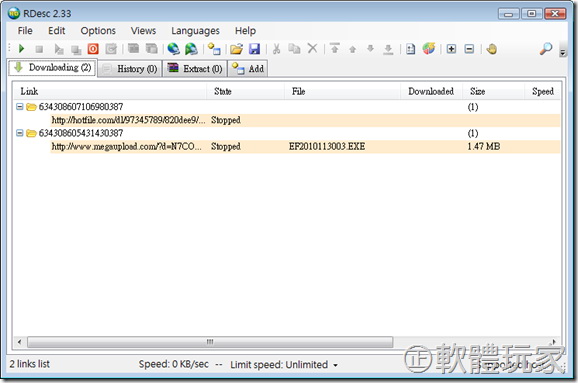Viewport: 578px width, 383px height.
Task: Click the move up arrow icon
Action: [352, 49]
